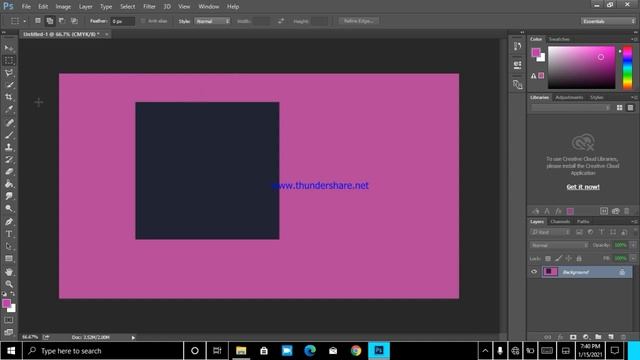640x360 pixels.
Task: Select the Lasso tool
Action: pos(9,73)
